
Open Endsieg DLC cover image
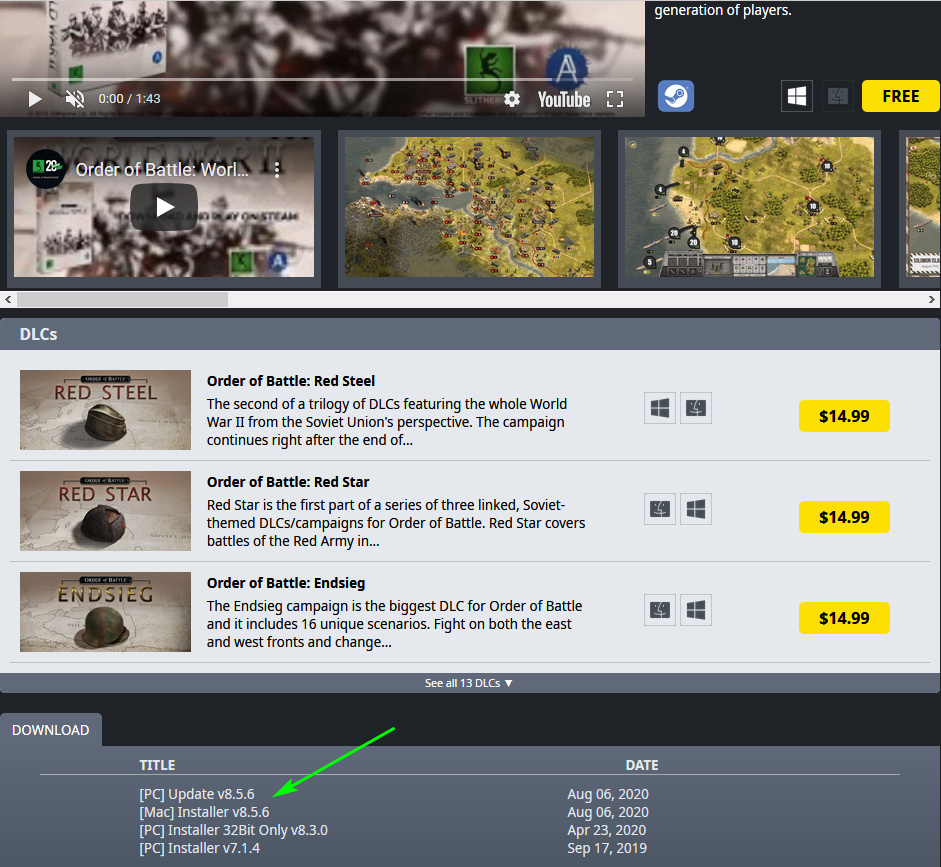(x=105, y=612)
